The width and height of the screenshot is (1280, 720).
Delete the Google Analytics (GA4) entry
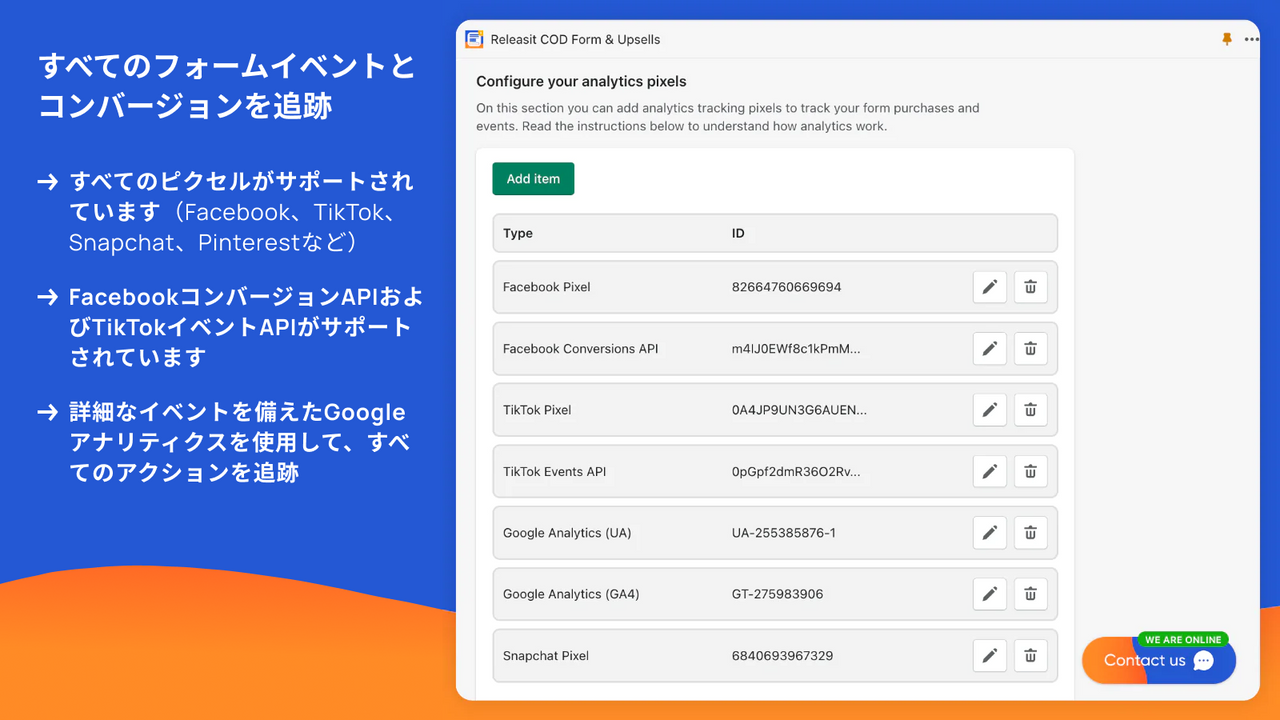1030,594
